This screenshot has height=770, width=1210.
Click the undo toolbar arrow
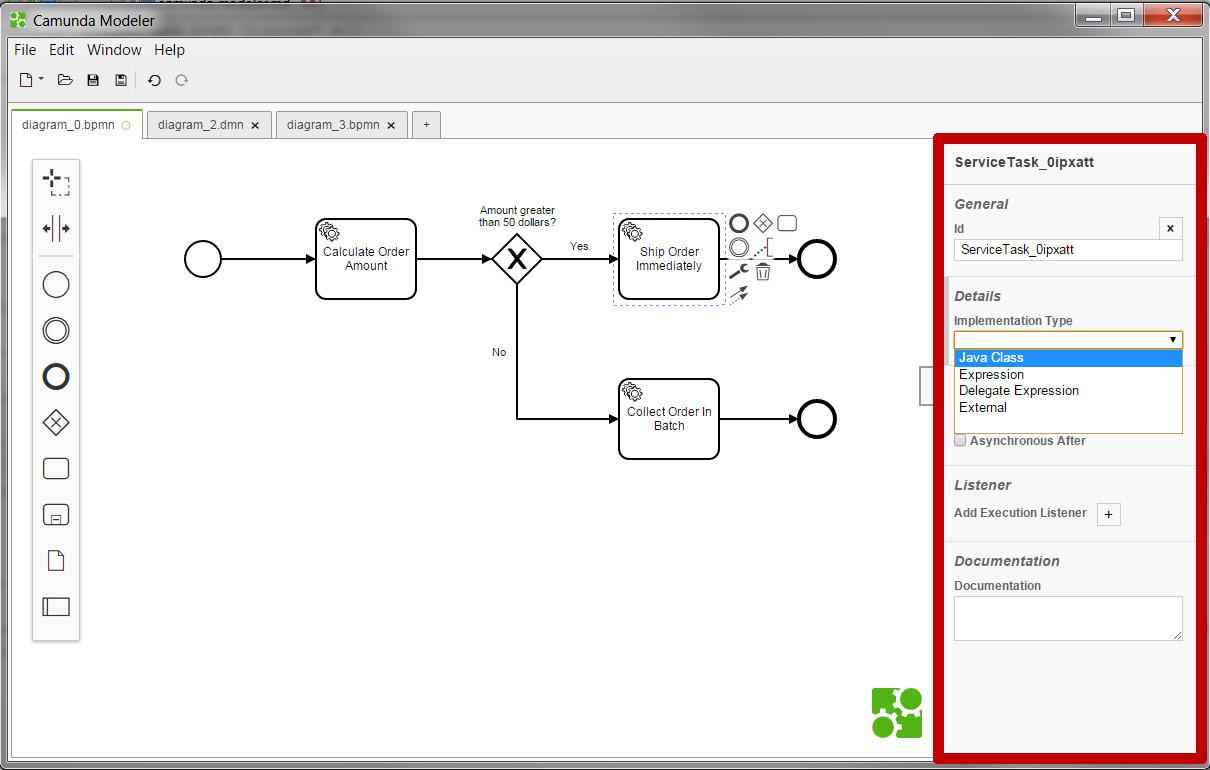pyautogui.click(x=154, y=80)
